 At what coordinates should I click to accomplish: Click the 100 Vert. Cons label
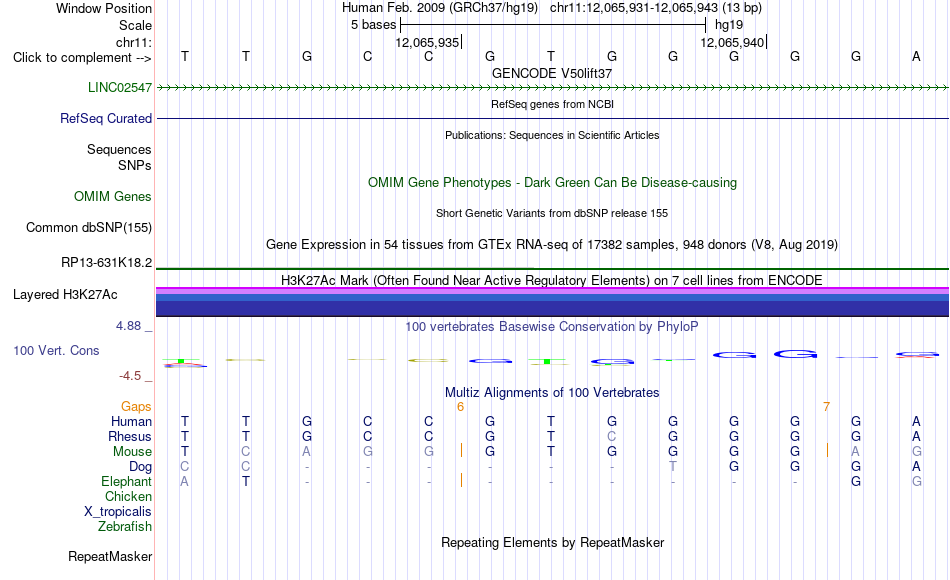[x=56, y=350]
